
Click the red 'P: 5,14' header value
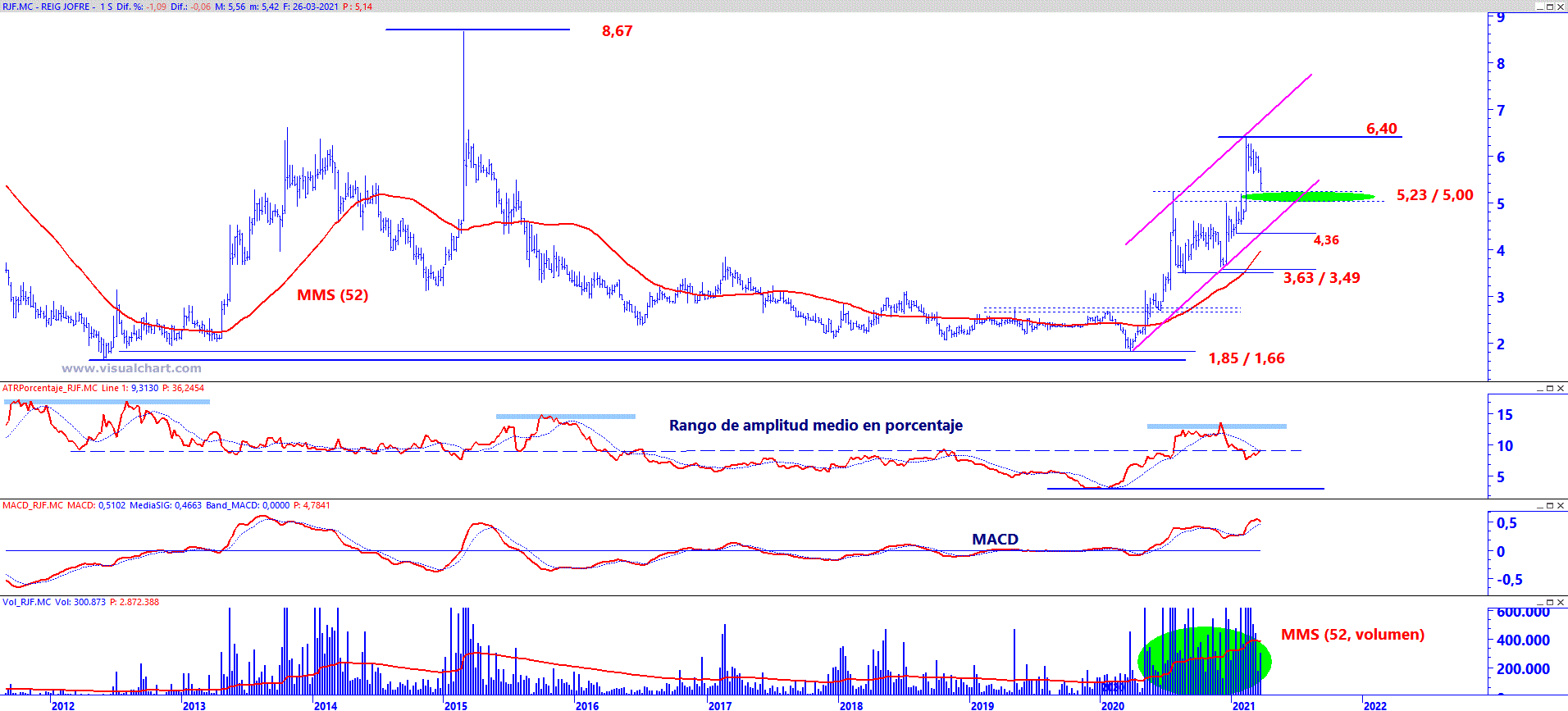click(358, 7)
